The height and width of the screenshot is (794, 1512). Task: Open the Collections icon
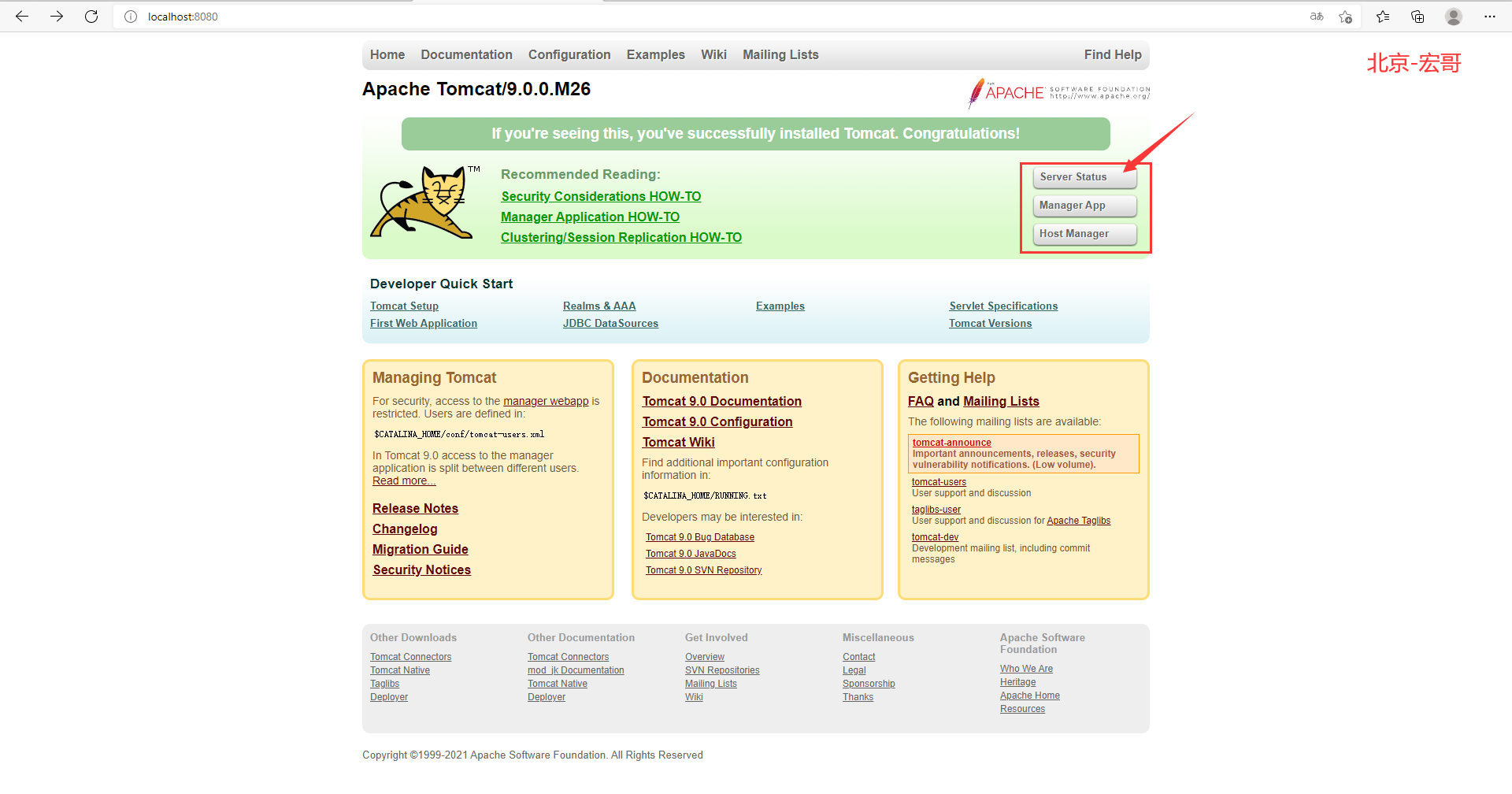point(1417,17)
